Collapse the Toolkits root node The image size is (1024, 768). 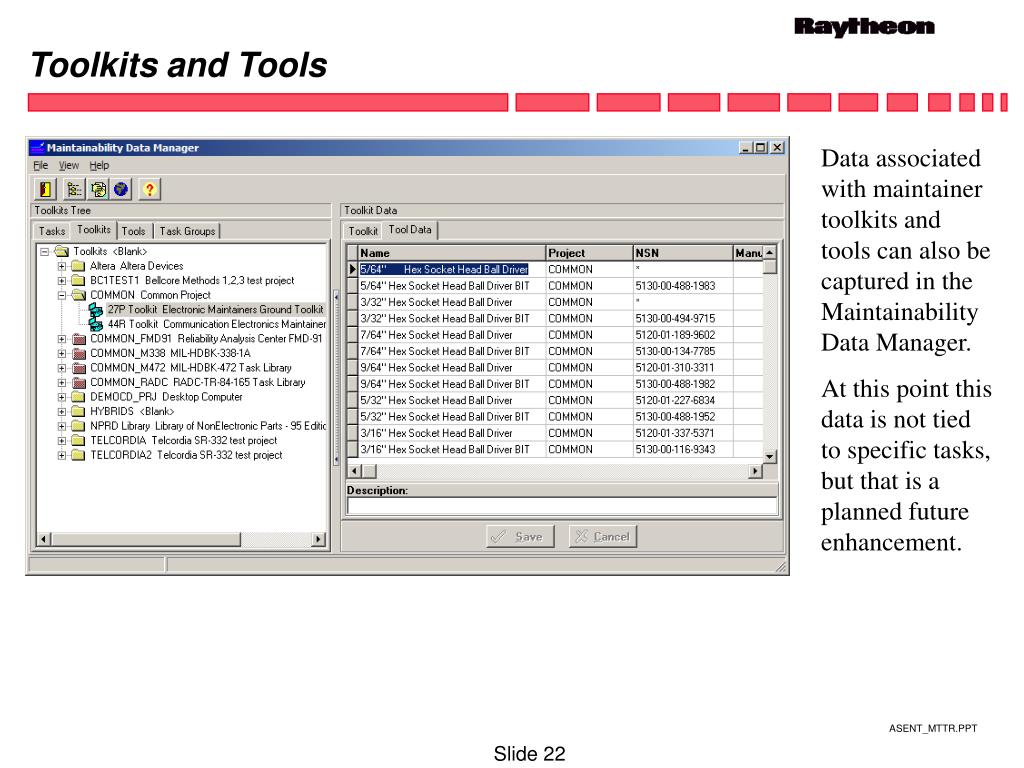[44, 251]
